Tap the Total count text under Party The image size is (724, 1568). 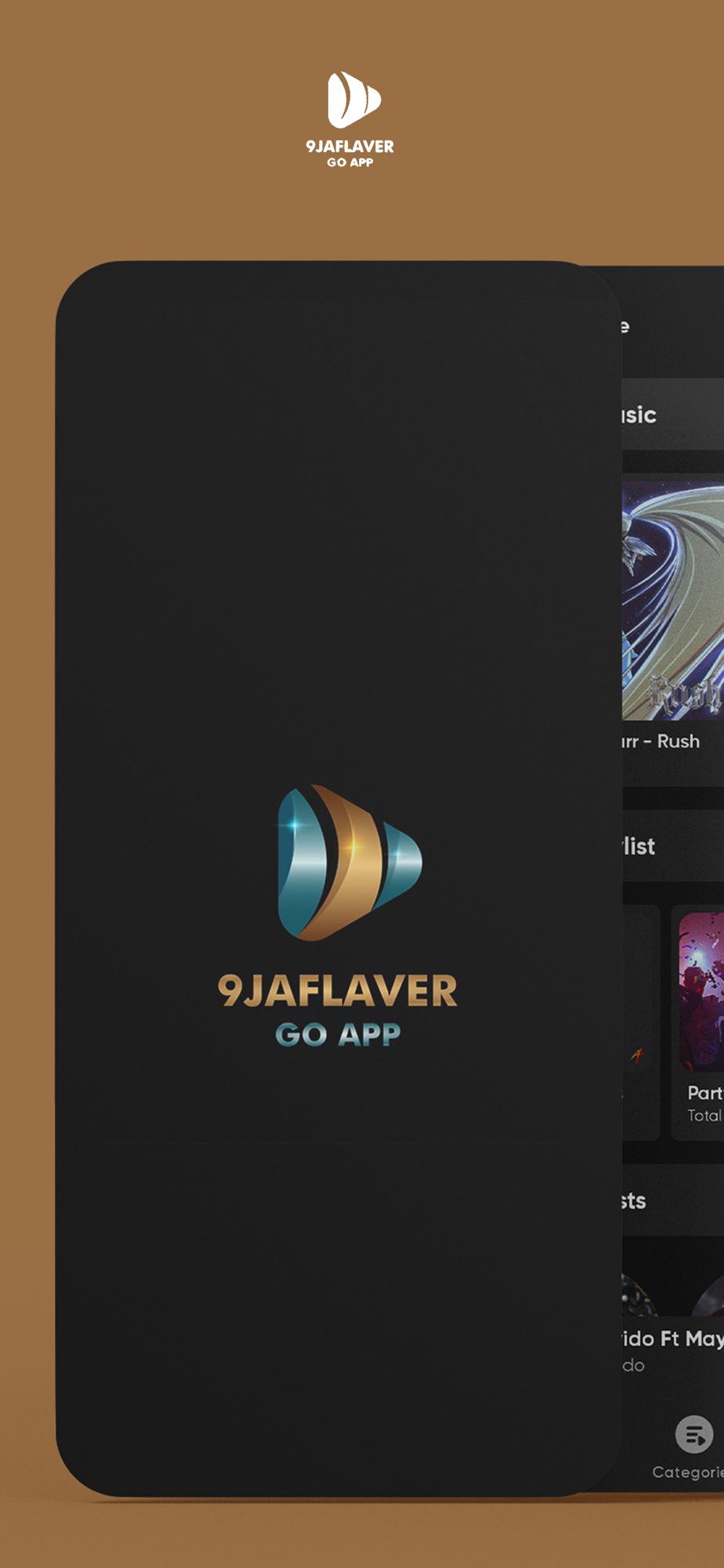[704, 1116]
